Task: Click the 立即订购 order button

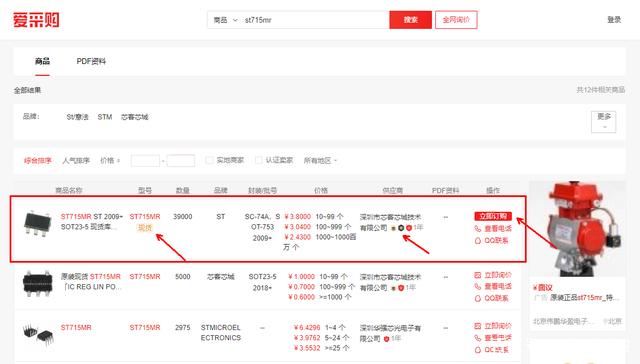Action: pos(493,216)
